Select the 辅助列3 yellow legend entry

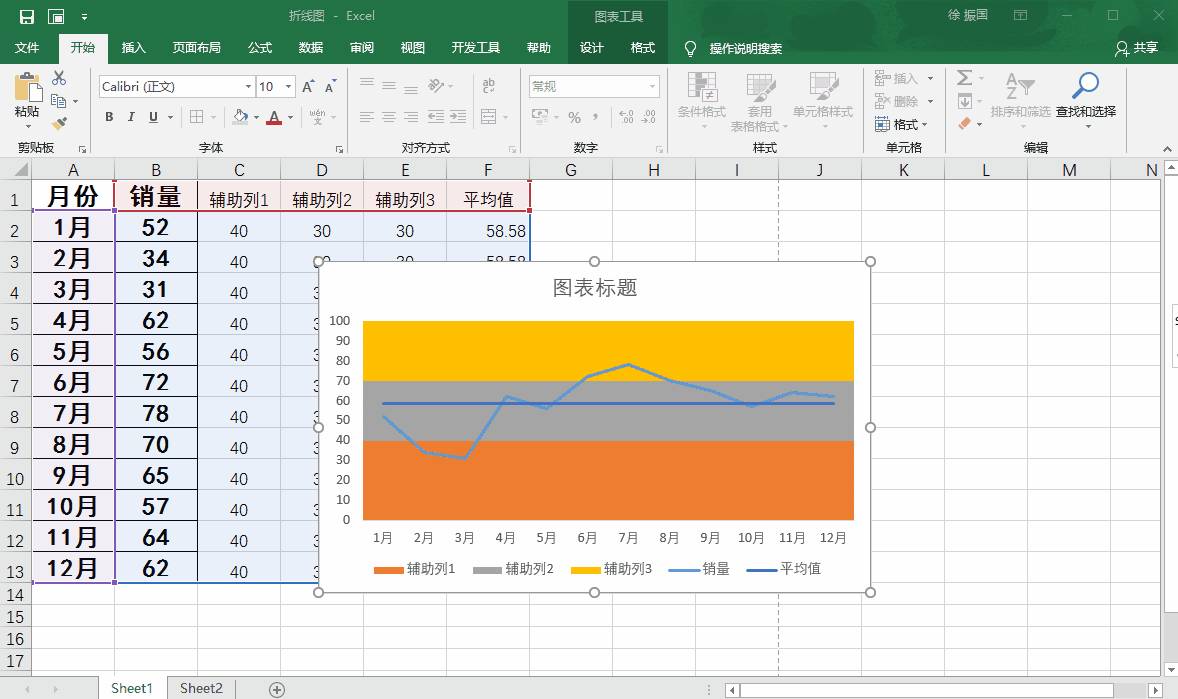coord(612,569)
